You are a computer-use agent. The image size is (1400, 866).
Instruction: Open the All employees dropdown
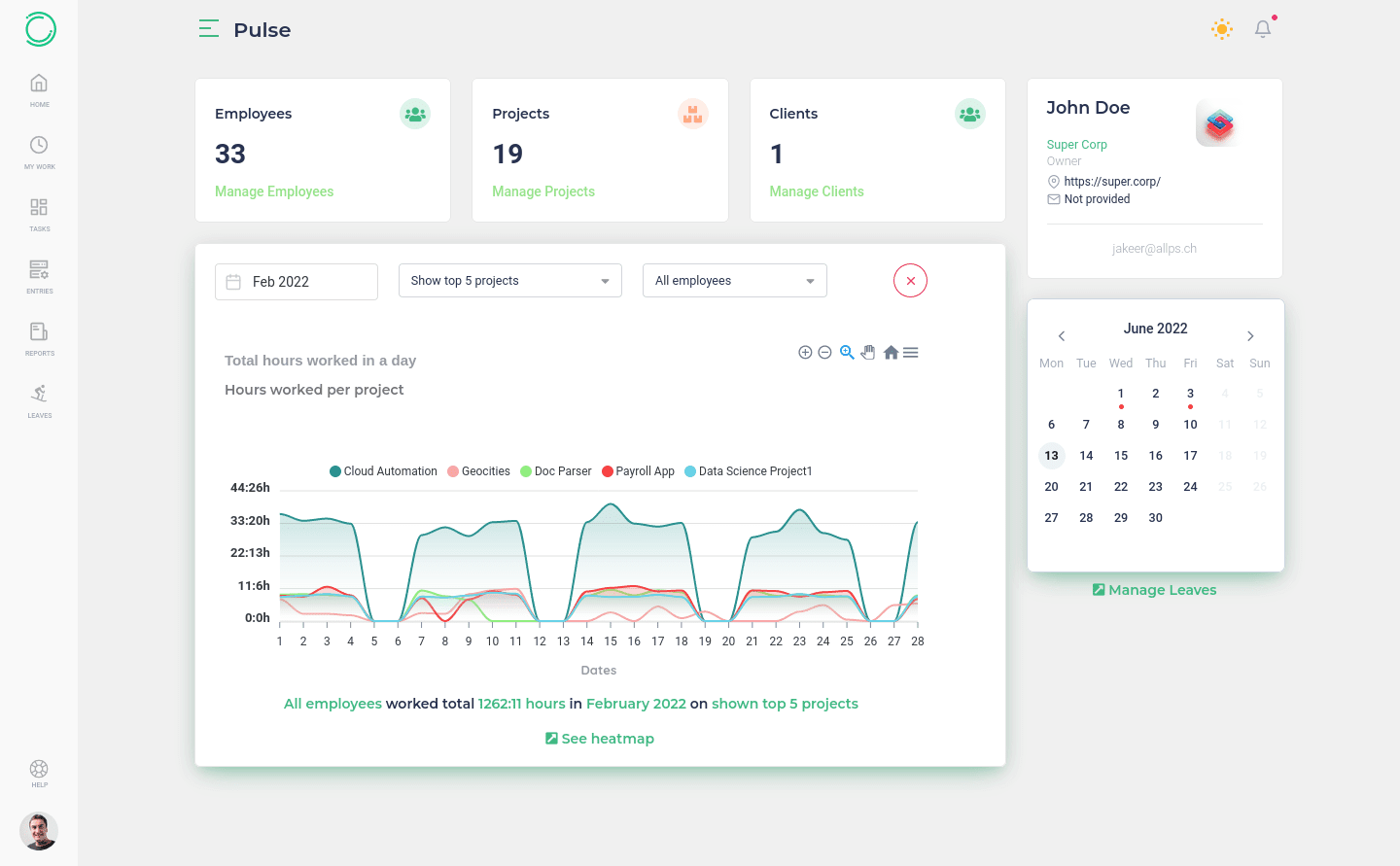(x=734, y=281)
